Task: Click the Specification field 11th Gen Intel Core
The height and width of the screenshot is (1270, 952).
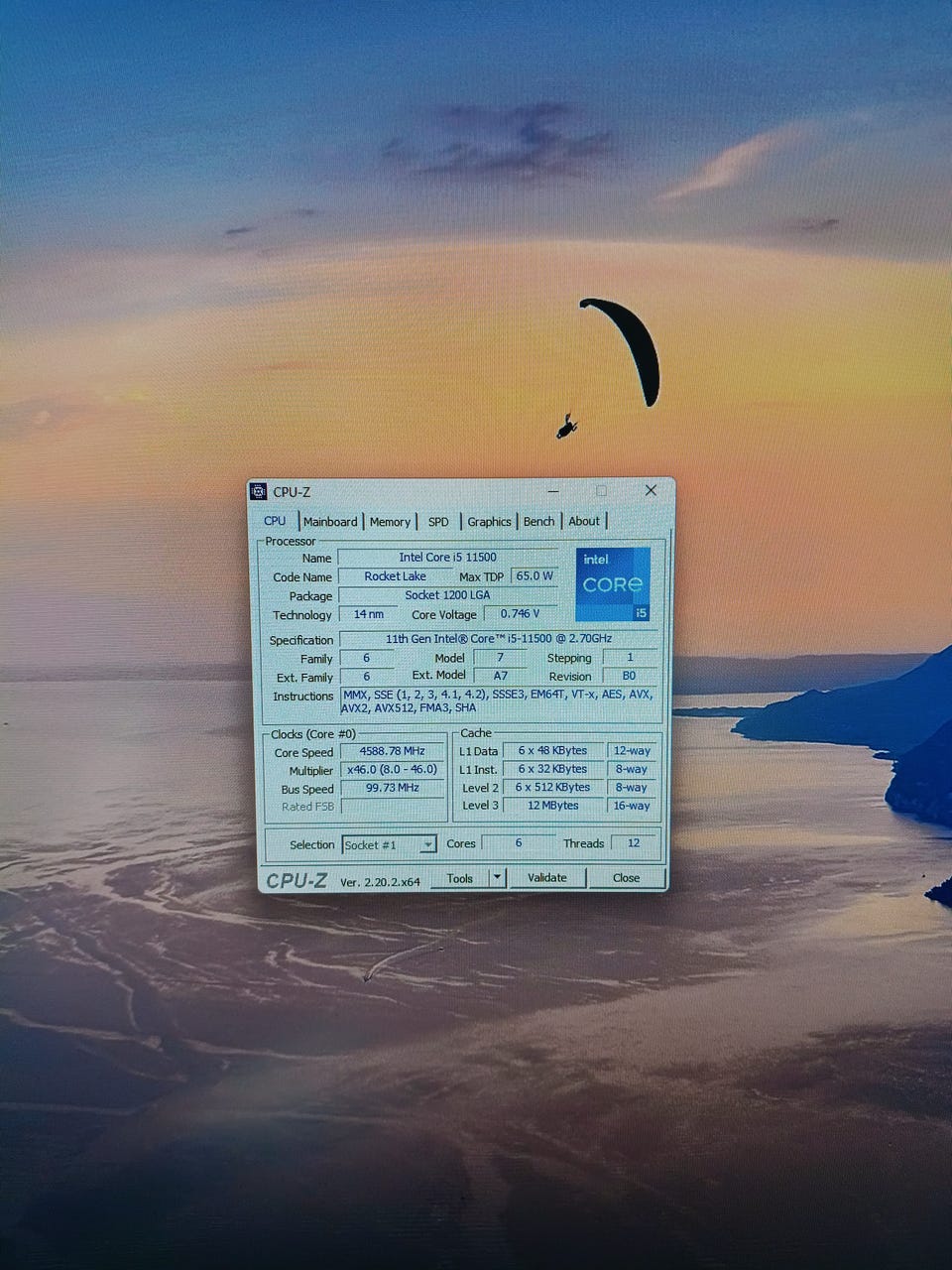Action: click(x=499, y=639)
